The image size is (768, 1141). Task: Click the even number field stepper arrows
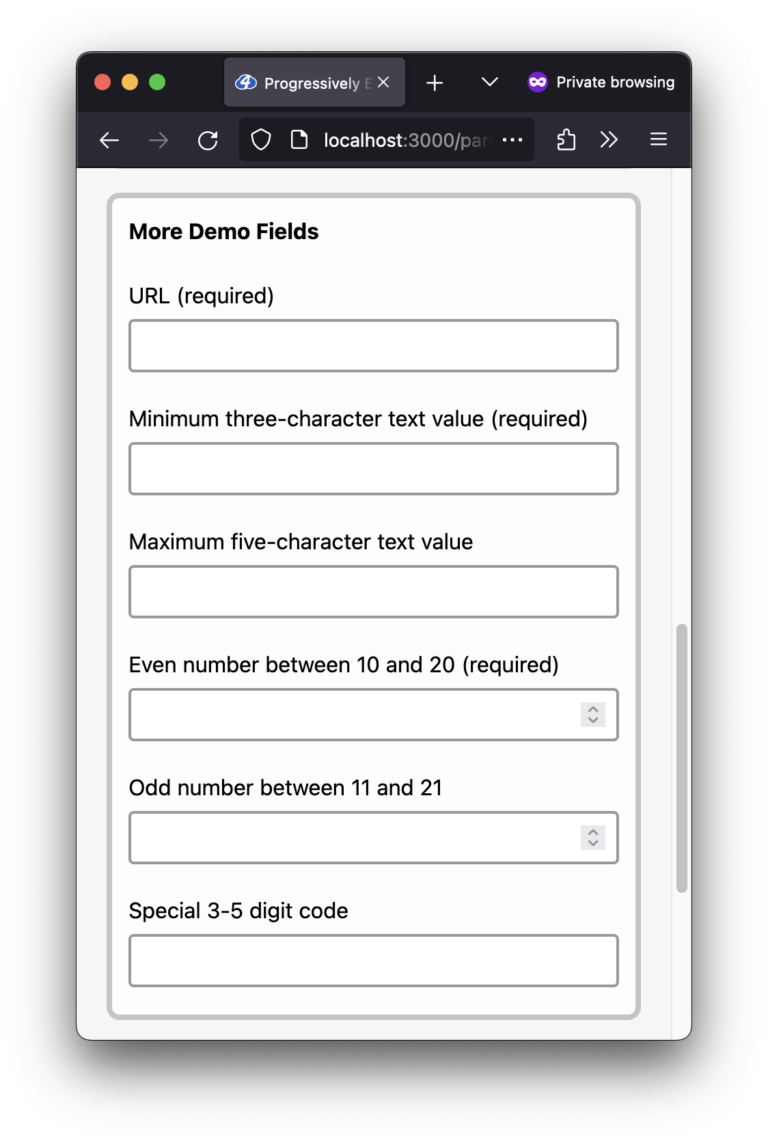pyautogui.click(x=593, y=715)
